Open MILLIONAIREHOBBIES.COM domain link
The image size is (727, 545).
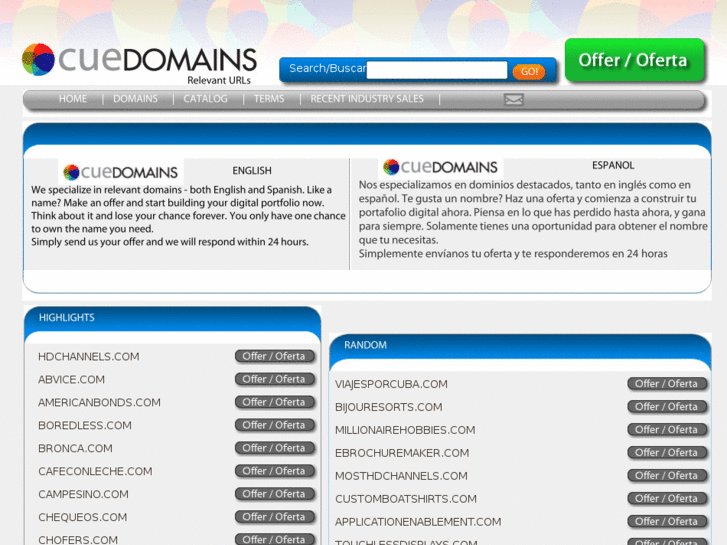point(405,430)
